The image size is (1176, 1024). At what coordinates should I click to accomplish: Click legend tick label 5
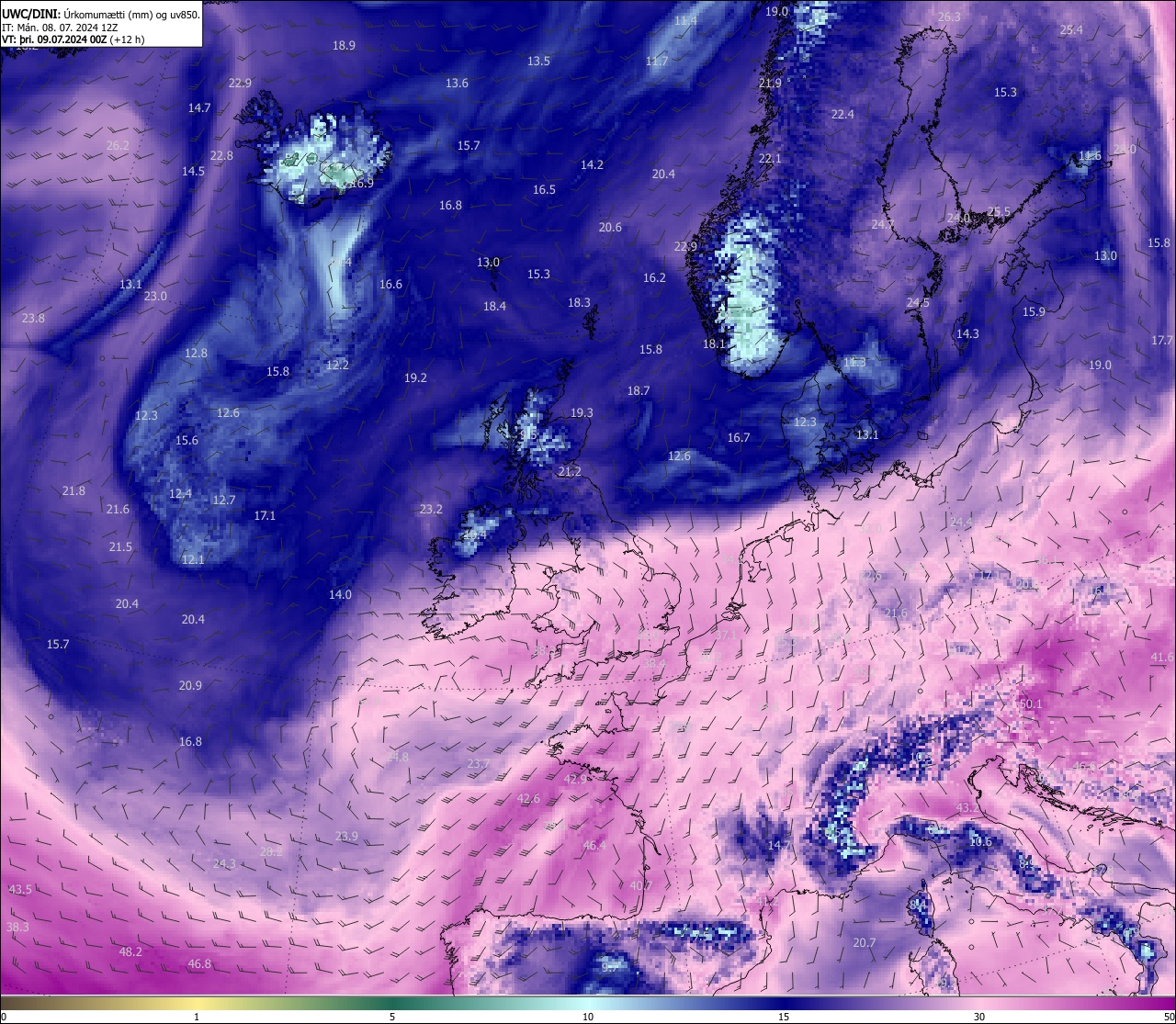(x=392, y=1017)
